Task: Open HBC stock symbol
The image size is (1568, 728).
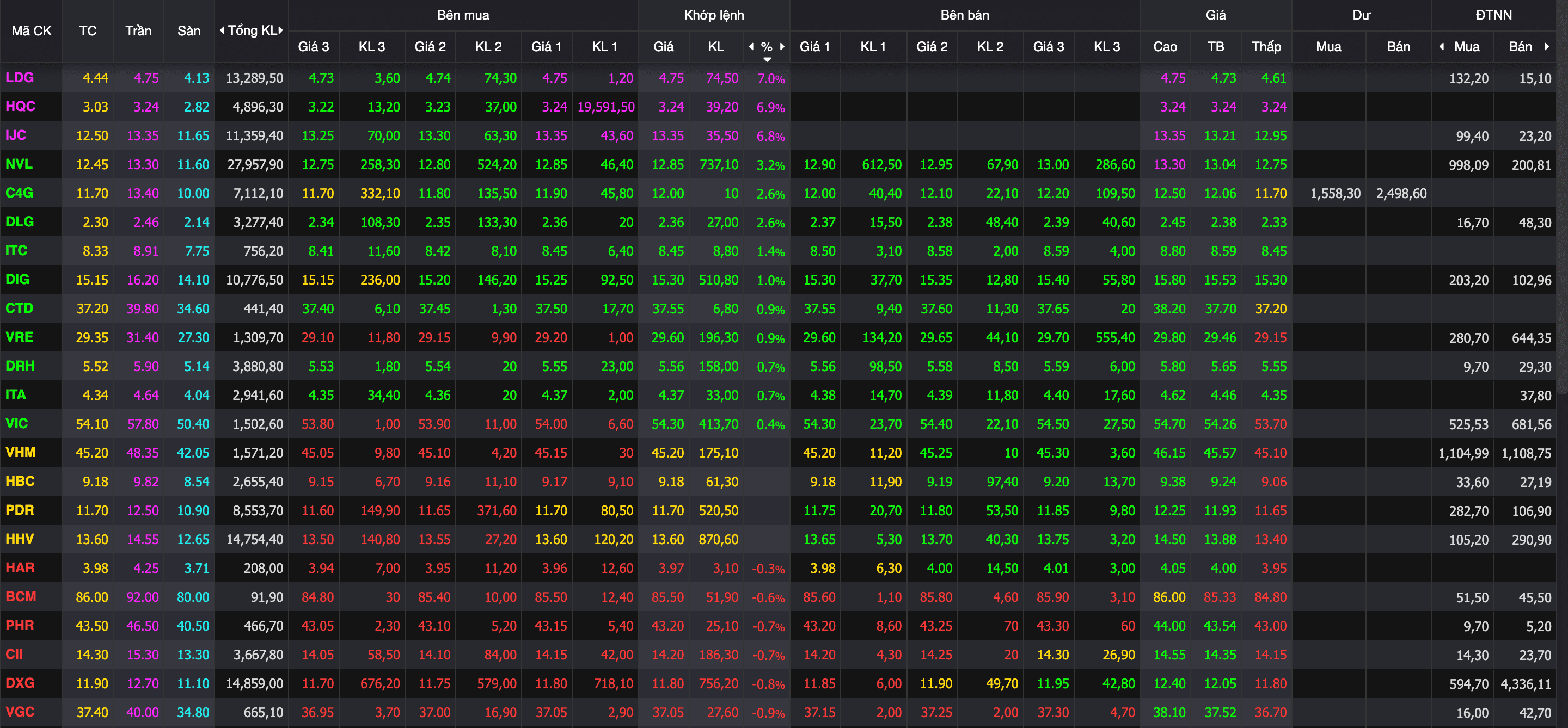Action: coord(20,481)
